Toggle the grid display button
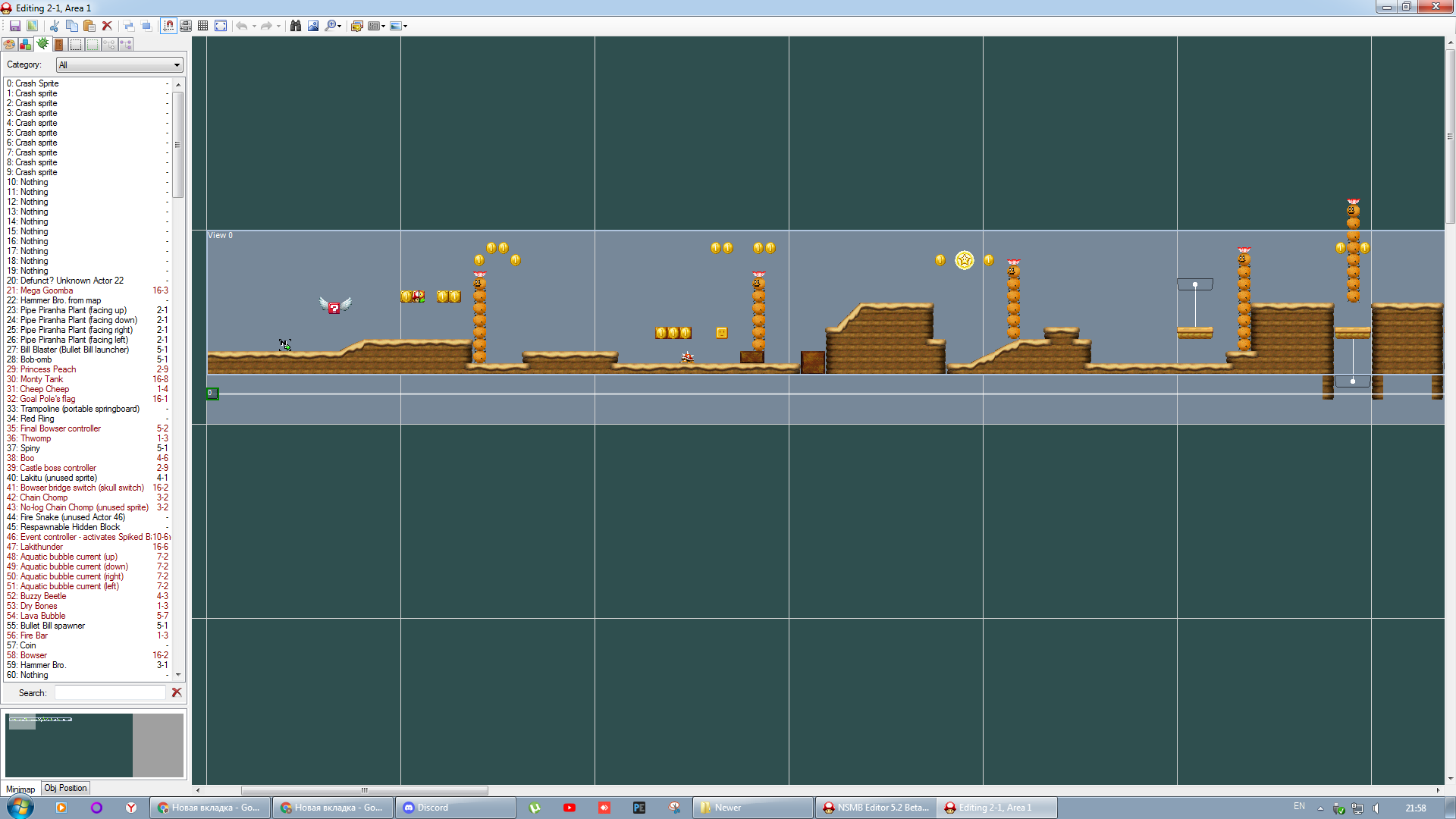This screenshot has width=1456, height=819. (202, 26)
